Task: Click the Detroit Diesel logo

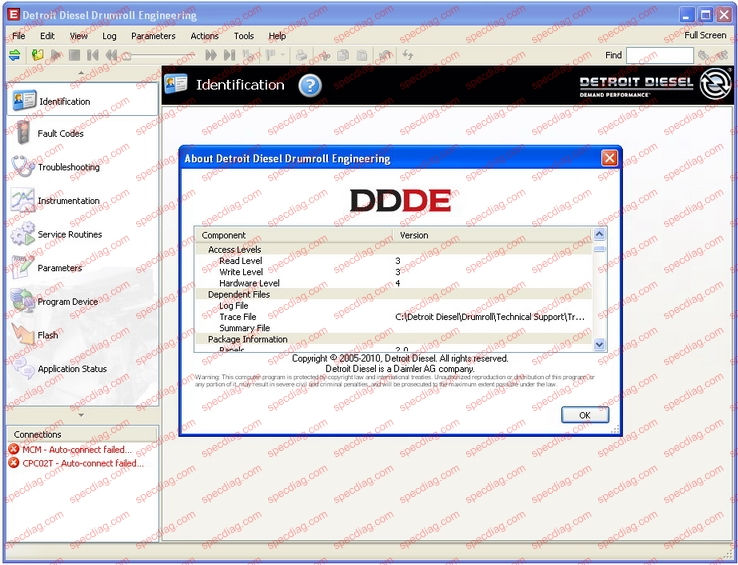Action: (654, 85)
